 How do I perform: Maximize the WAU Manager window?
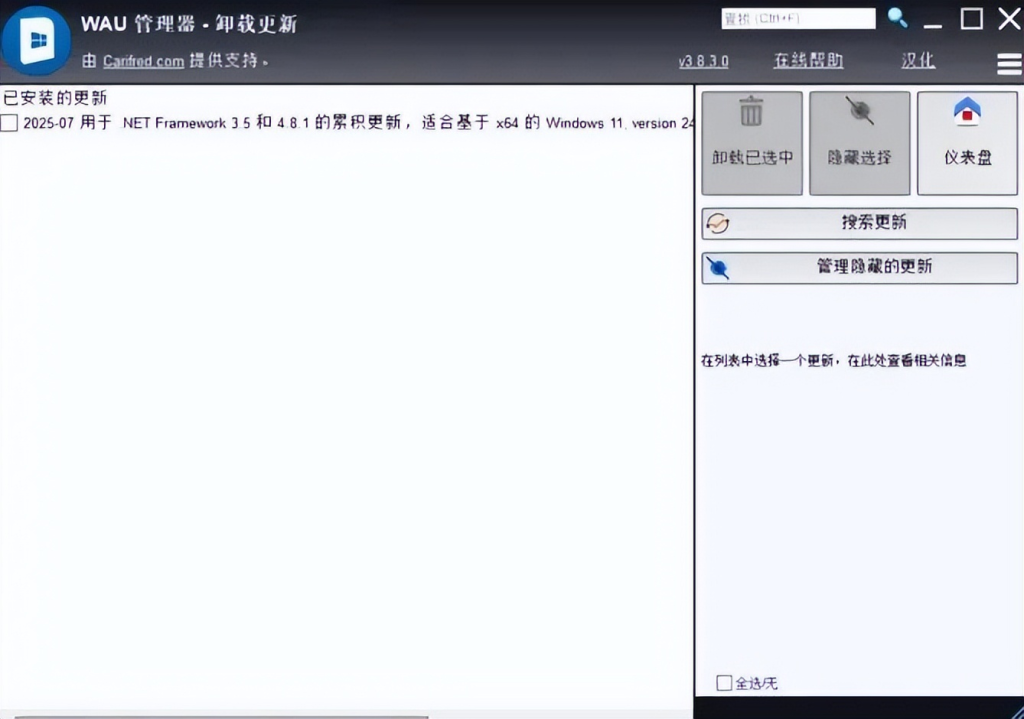tap(971, 18)
